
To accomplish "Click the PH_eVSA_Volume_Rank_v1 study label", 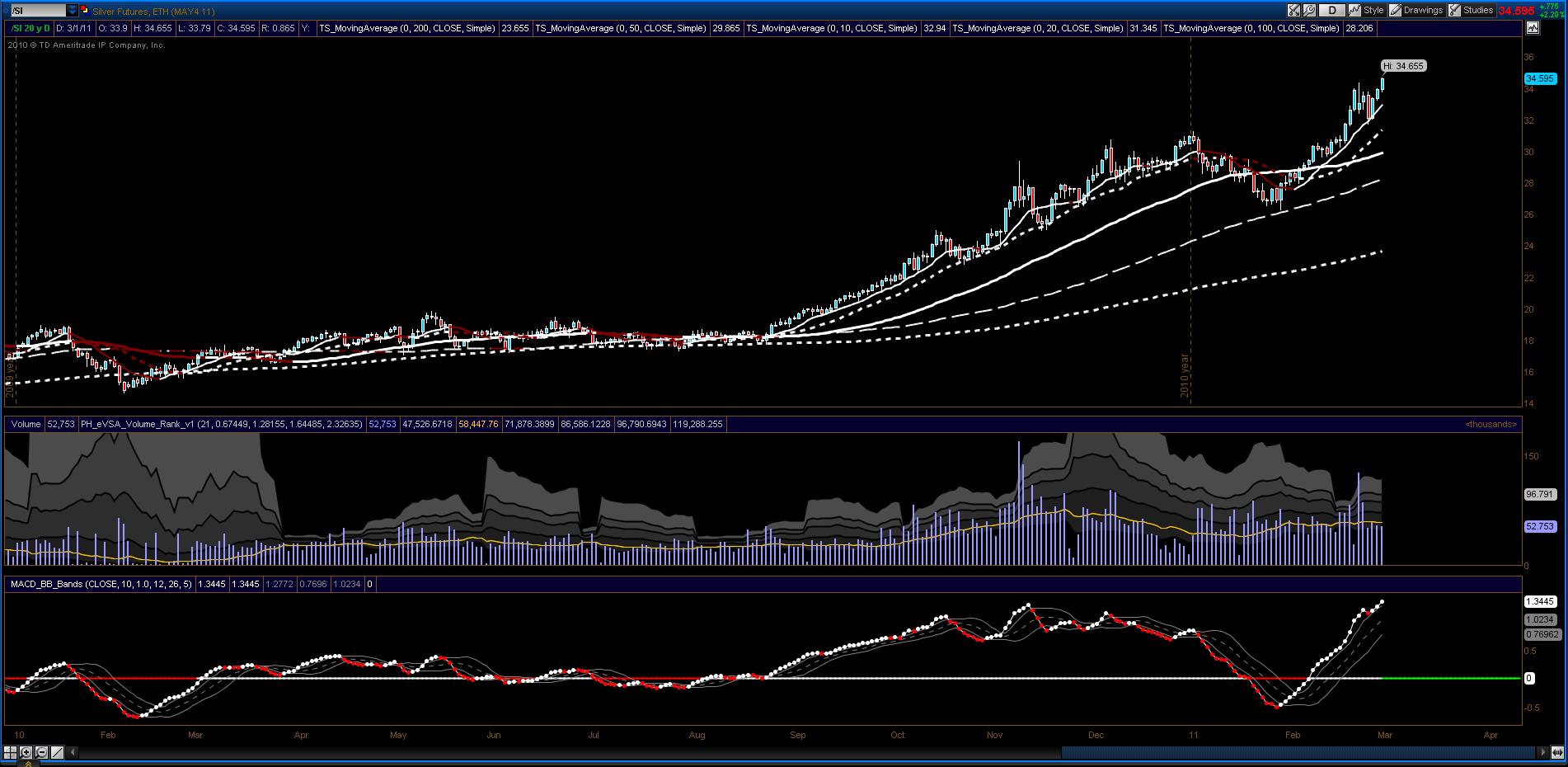I will tap(222, 424).
